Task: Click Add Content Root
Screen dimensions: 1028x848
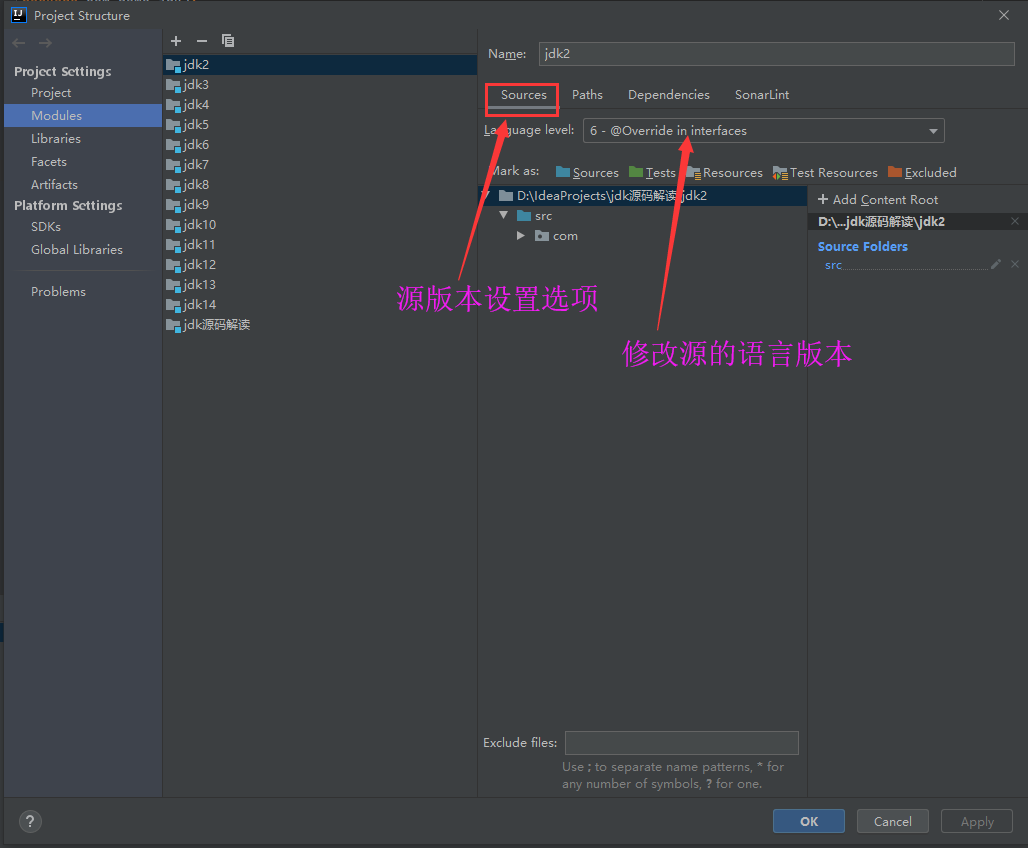Action: click(x=878, y=199)
